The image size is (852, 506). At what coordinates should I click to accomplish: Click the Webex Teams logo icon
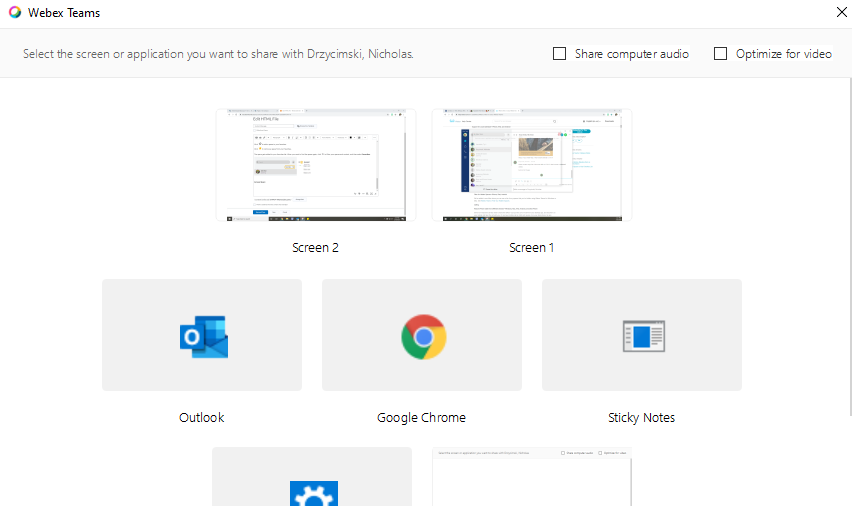15,13
